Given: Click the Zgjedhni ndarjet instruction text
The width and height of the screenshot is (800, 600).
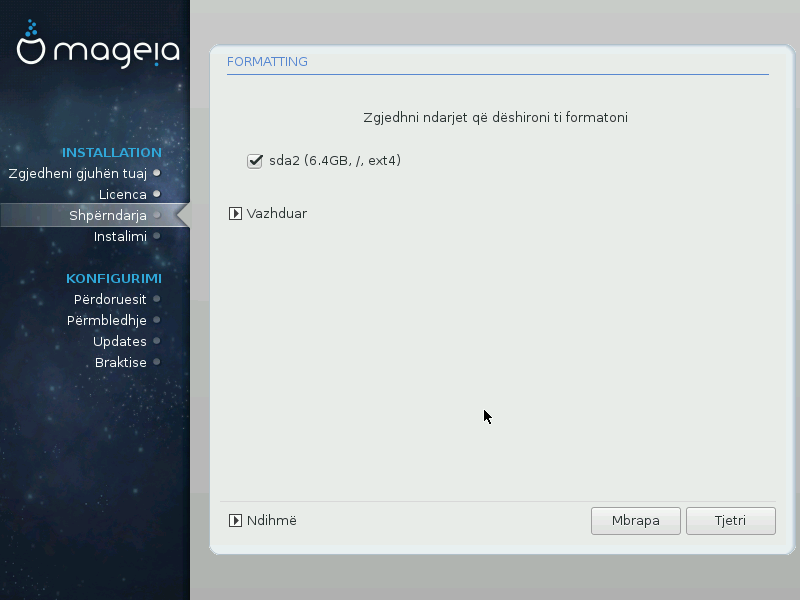Looking at the screenshot, I should click(x=495, y=117).
